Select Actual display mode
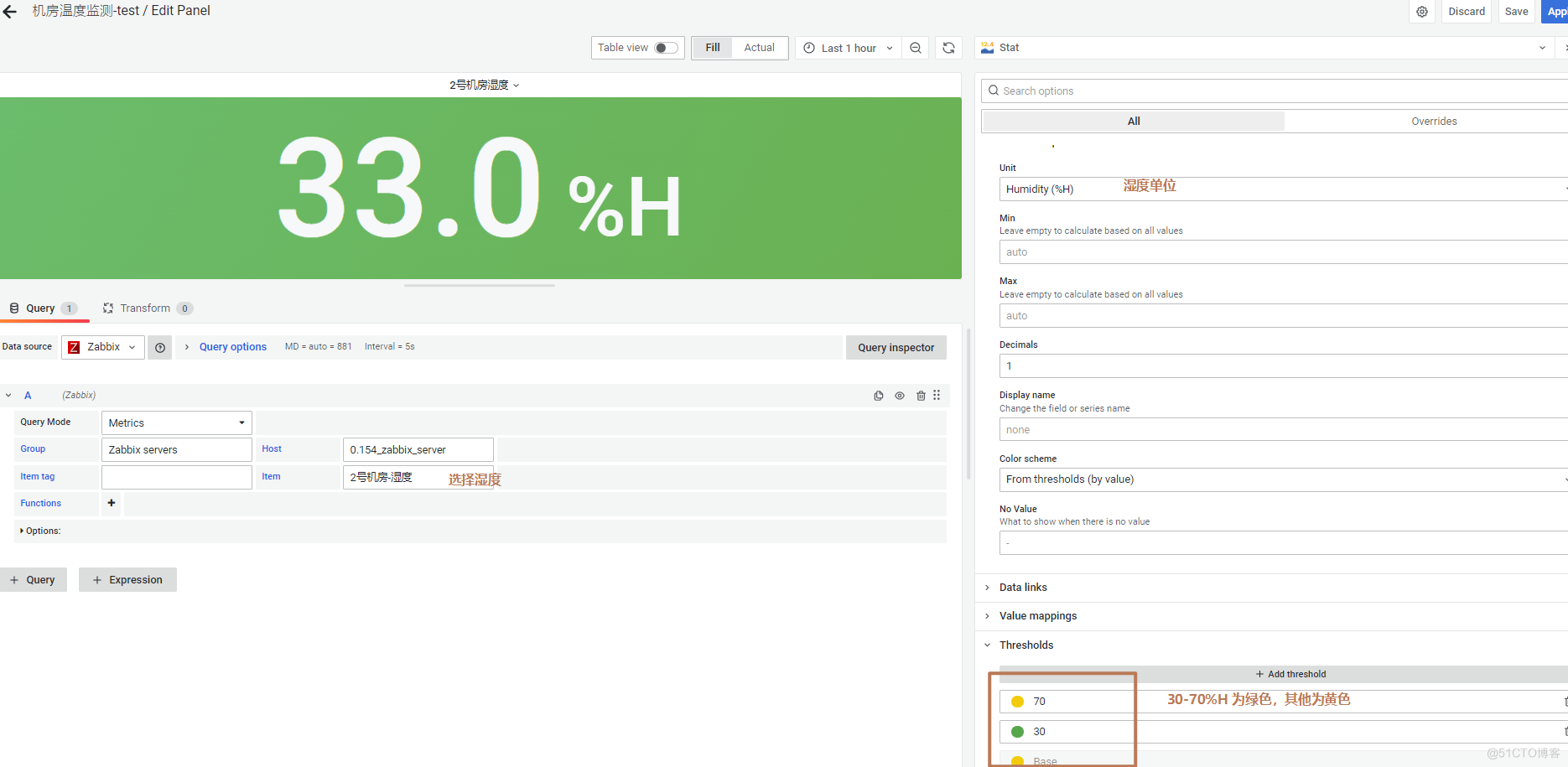Image resolution: width=1568 pixels, height=767 pixels. tap(759, 48)
